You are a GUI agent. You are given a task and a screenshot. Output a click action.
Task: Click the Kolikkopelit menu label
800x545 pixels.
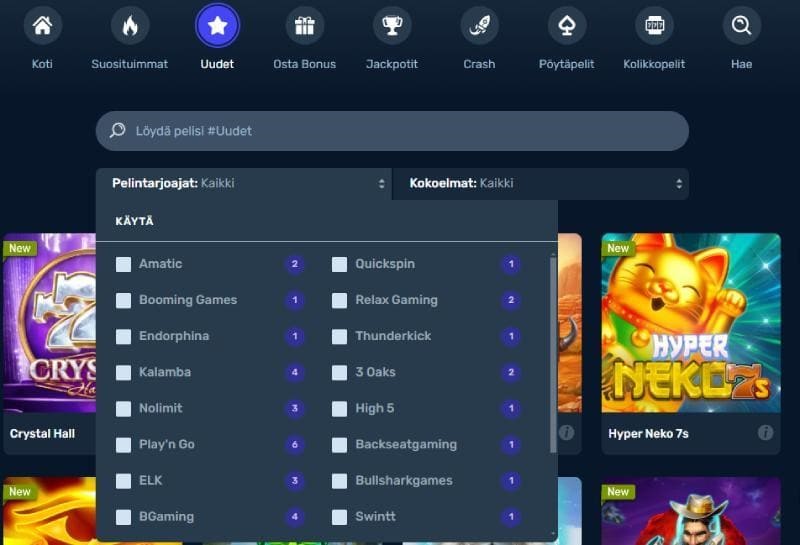(x=654, y=64)
